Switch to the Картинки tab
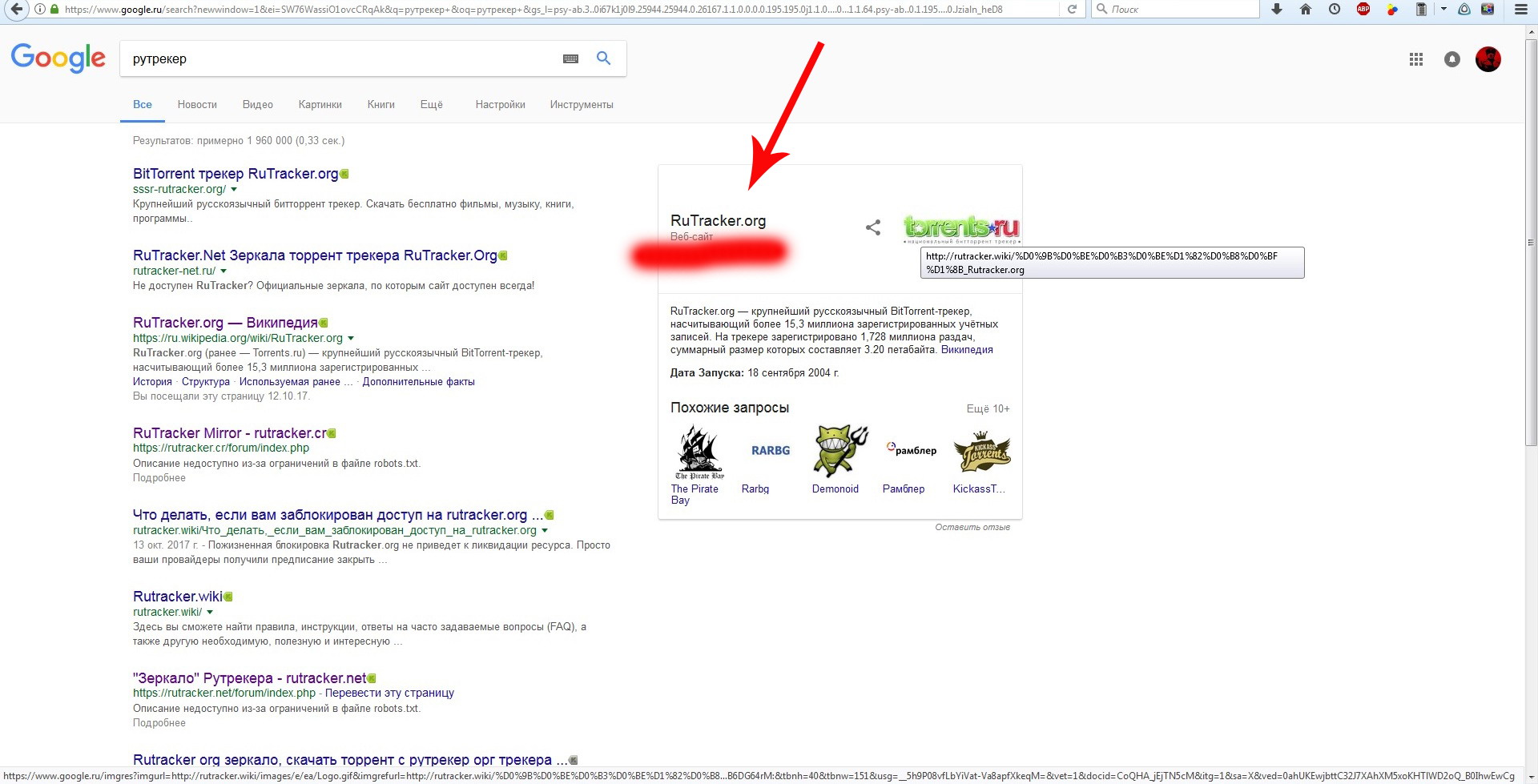The width and height of the screenshot is (1538, 784). point(320,105)
